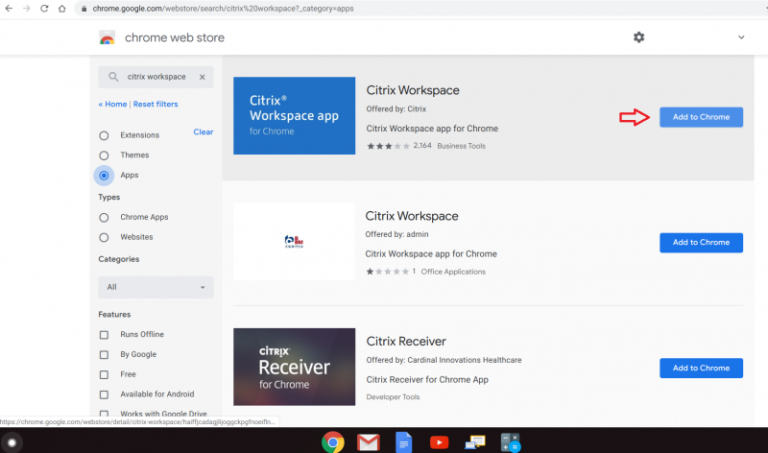Select the Chrome Apps type radio

[x=104, y=217]
